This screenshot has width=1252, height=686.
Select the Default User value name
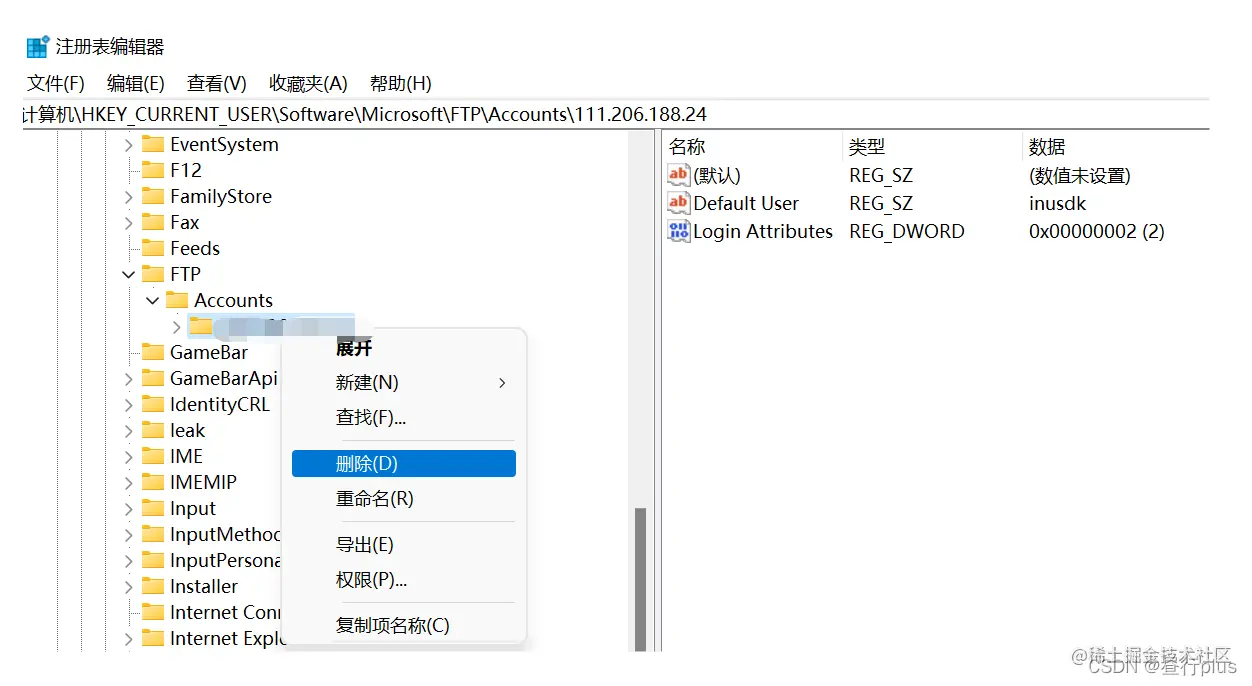[x=746, y=203]
